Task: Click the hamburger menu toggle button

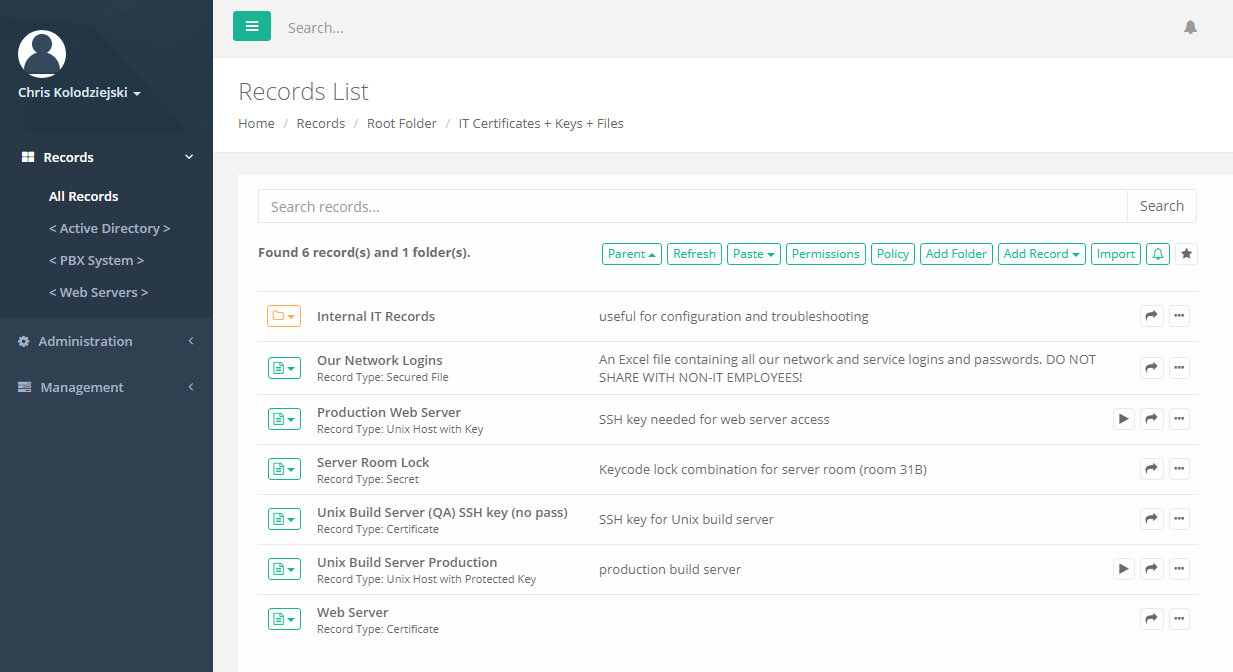Action: point(252,26)
